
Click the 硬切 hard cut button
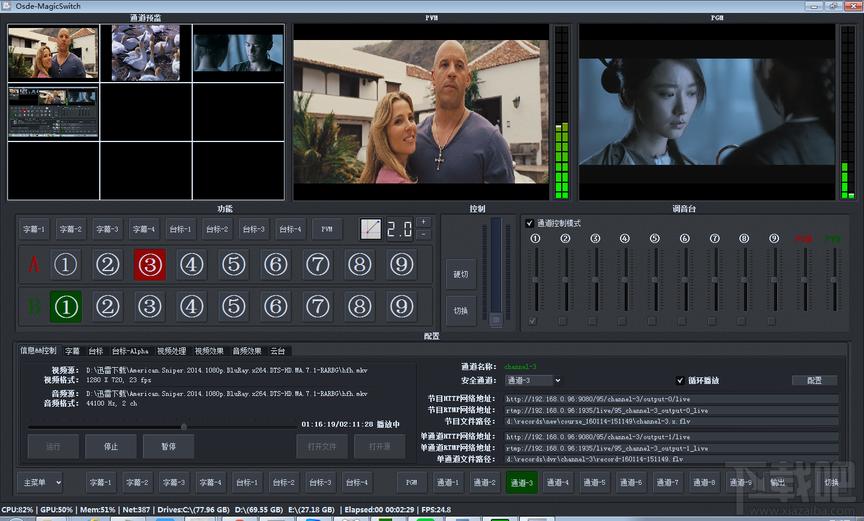(461, 274)
